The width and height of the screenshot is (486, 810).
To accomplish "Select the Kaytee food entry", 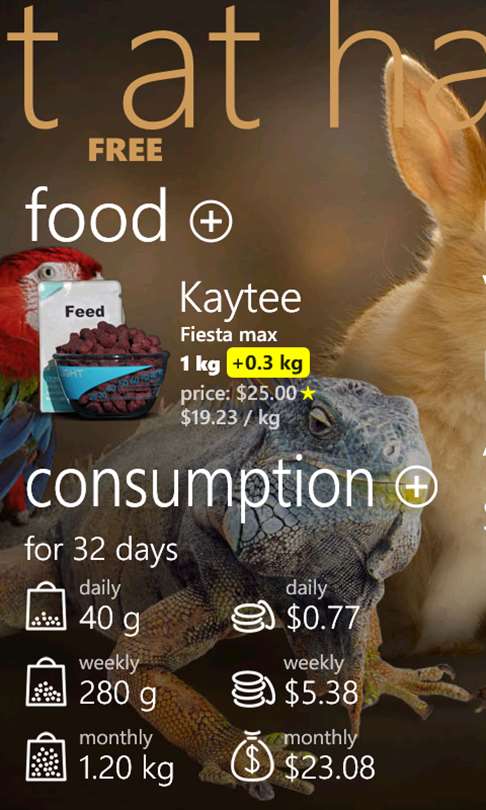I will point(241,299).
